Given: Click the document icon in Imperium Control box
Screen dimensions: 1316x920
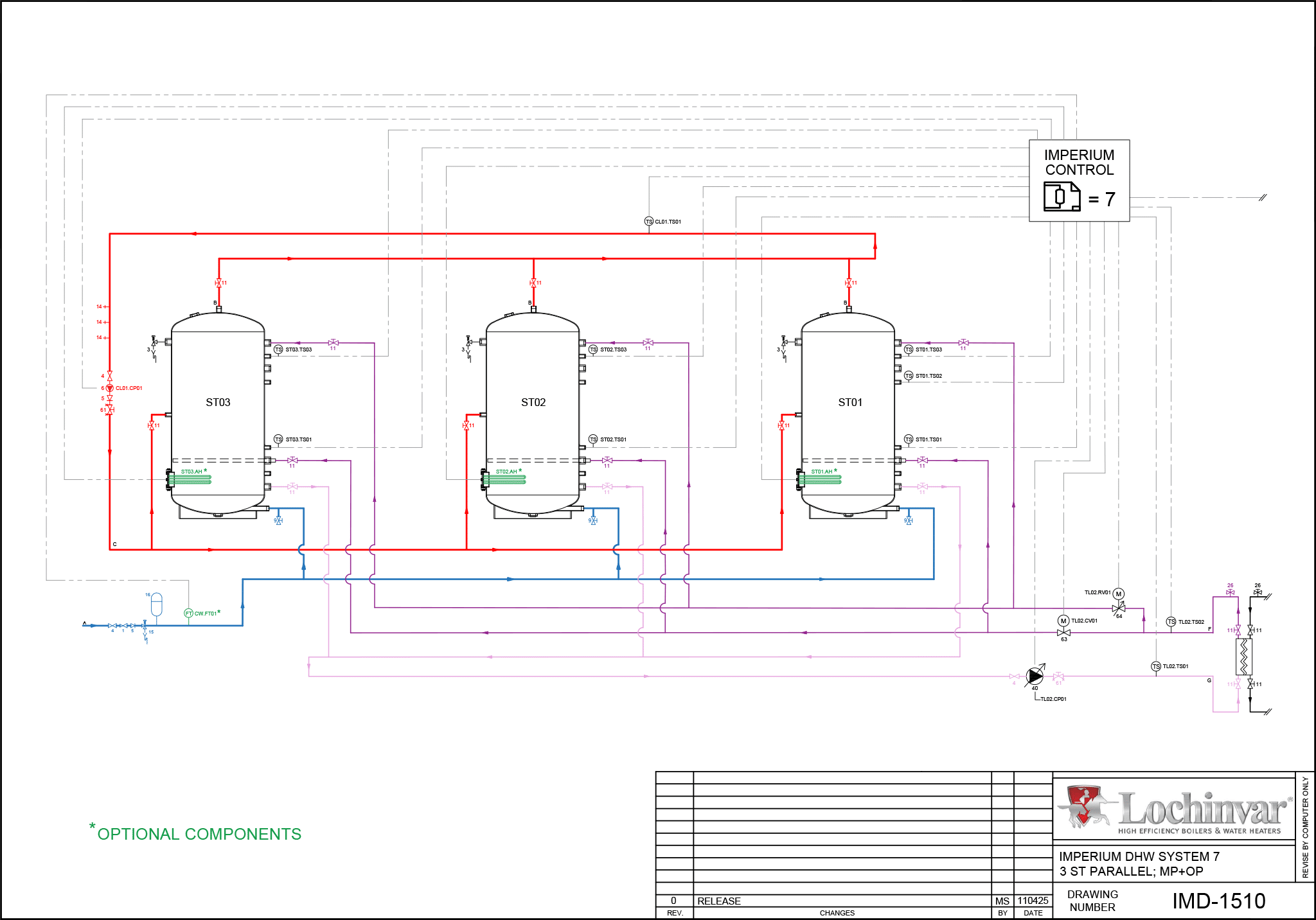Looking at the screenshot, I should [x=1062, y=197].
